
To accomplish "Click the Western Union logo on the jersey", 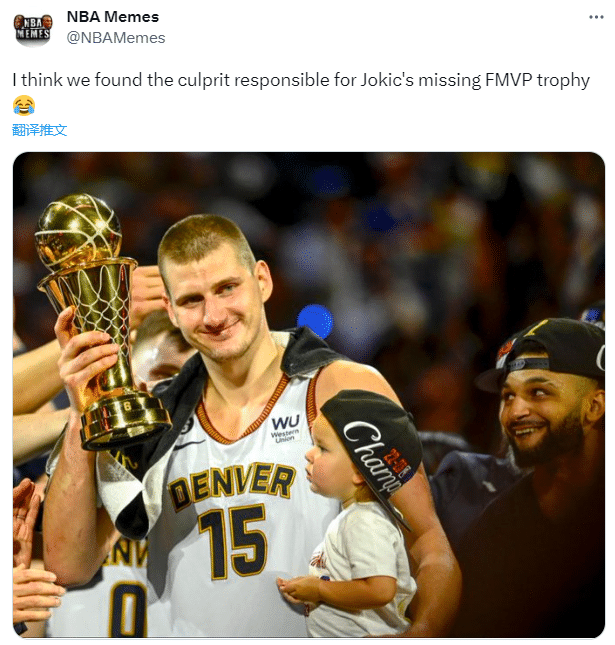I will (x=285, y=429).
